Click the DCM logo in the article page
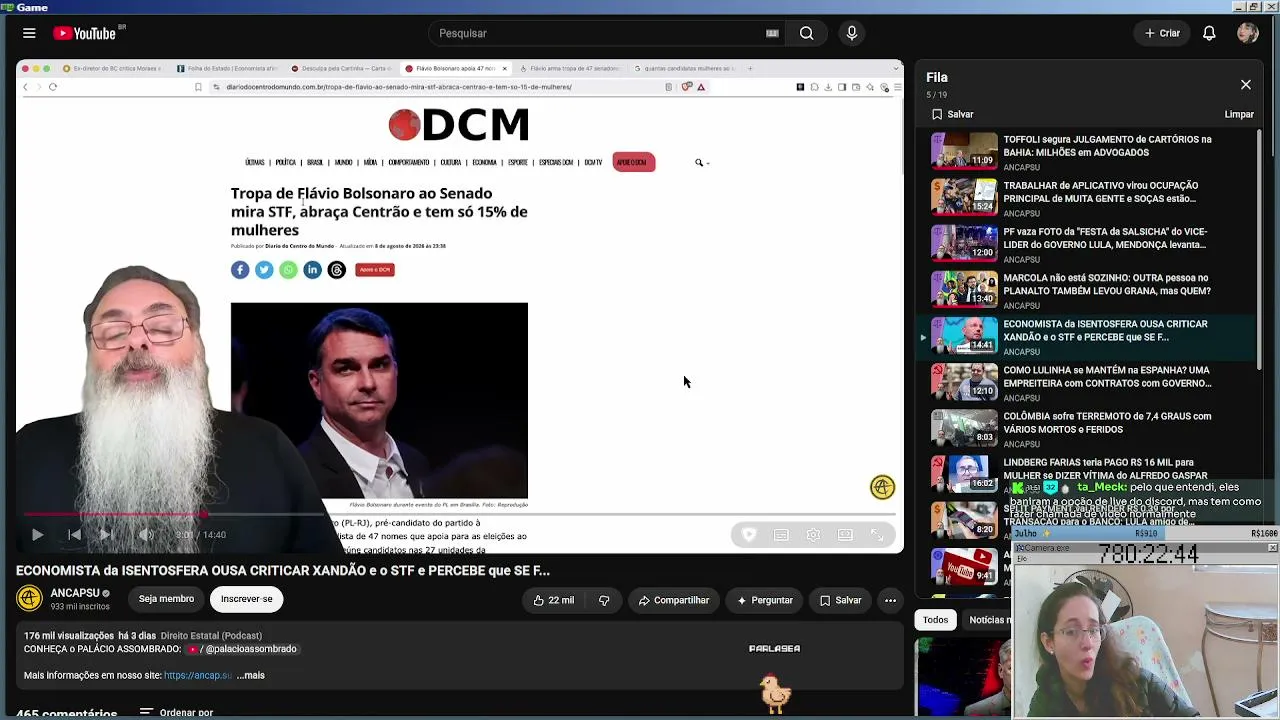 pos(459,125)
